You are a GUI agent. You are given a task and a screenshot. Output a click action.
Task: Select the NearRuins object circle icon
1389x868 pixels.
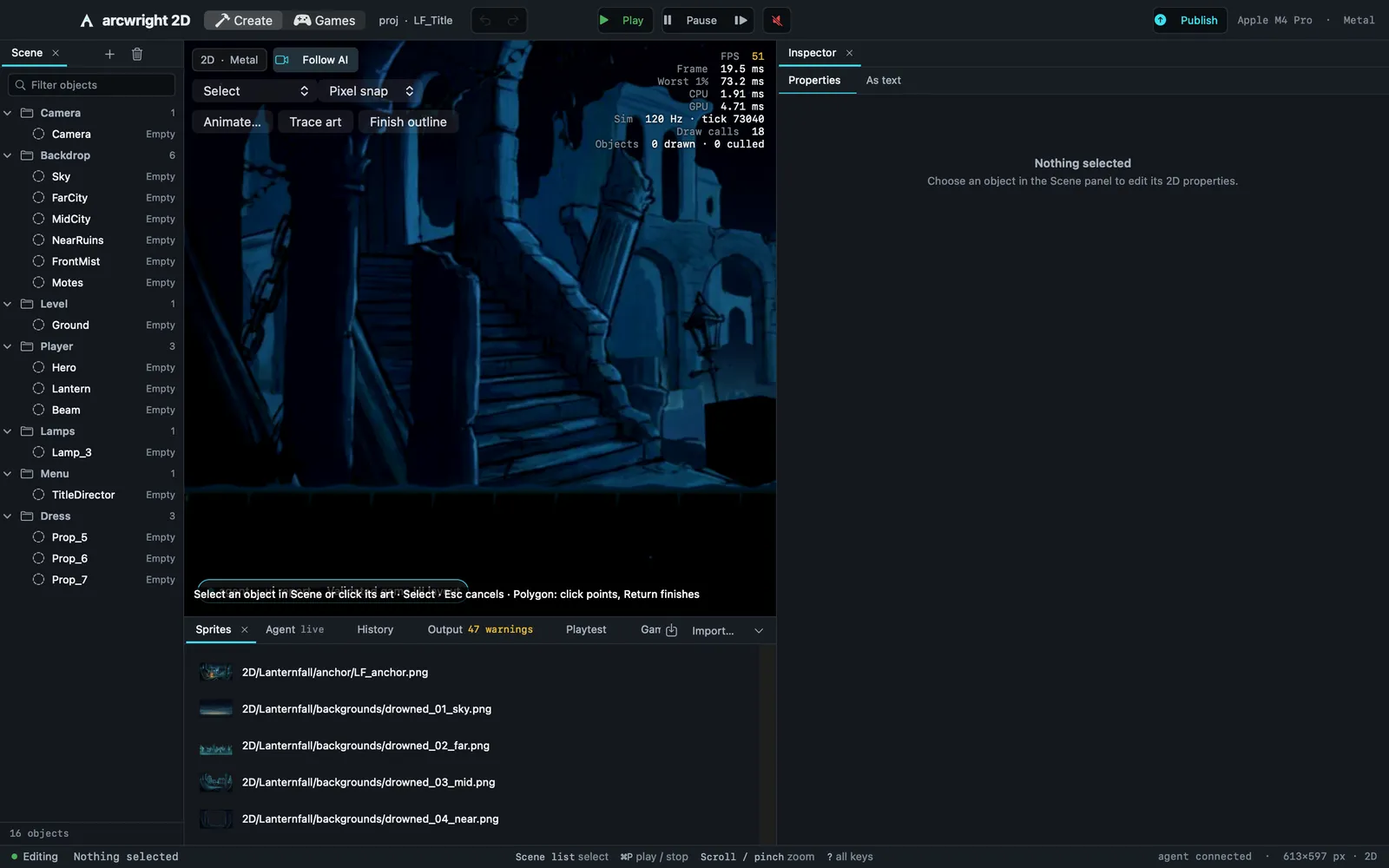(x=38, y=240)
